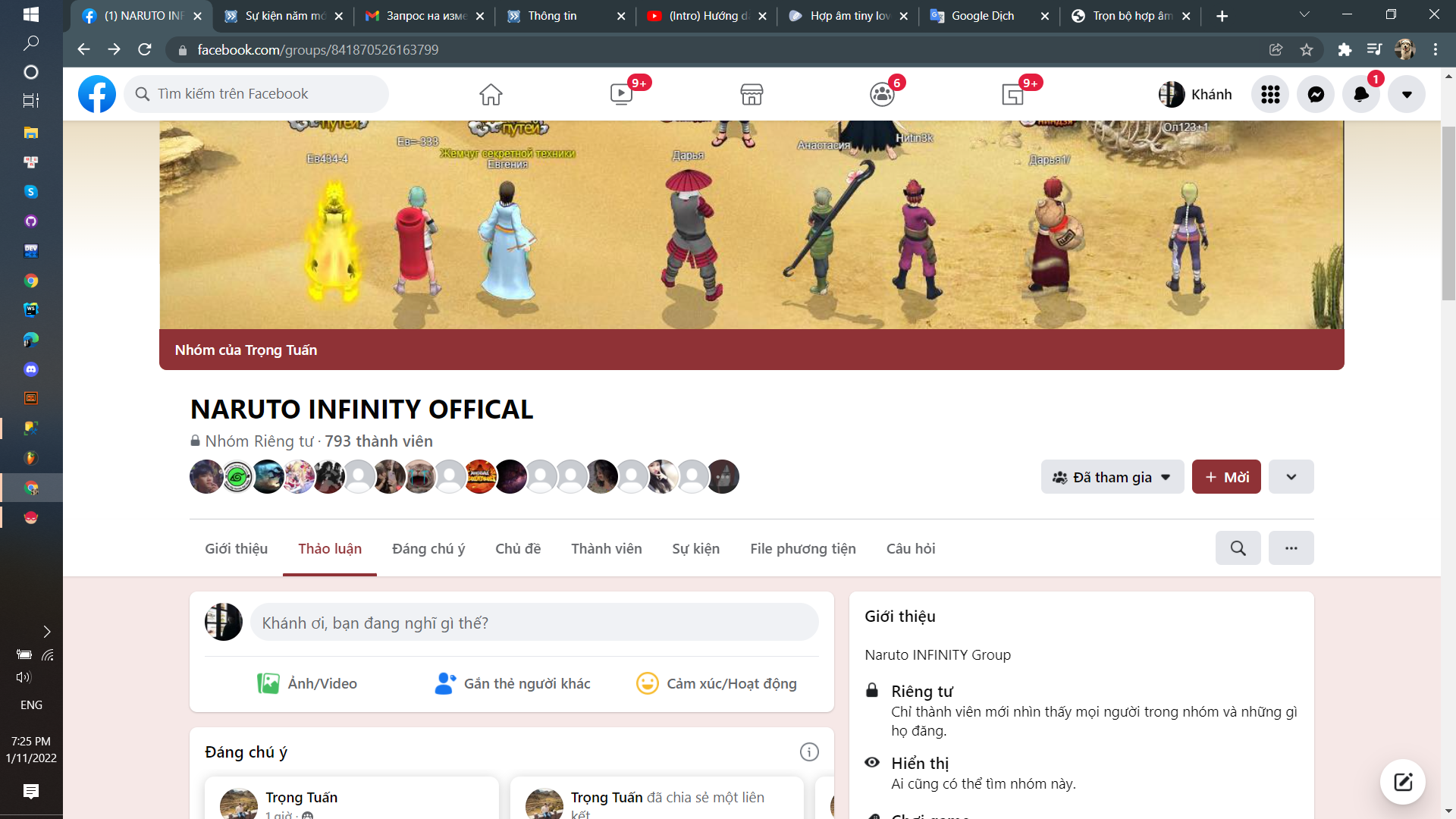
Task: Expand the group options chevron button
Action: tap(1291, 477)
